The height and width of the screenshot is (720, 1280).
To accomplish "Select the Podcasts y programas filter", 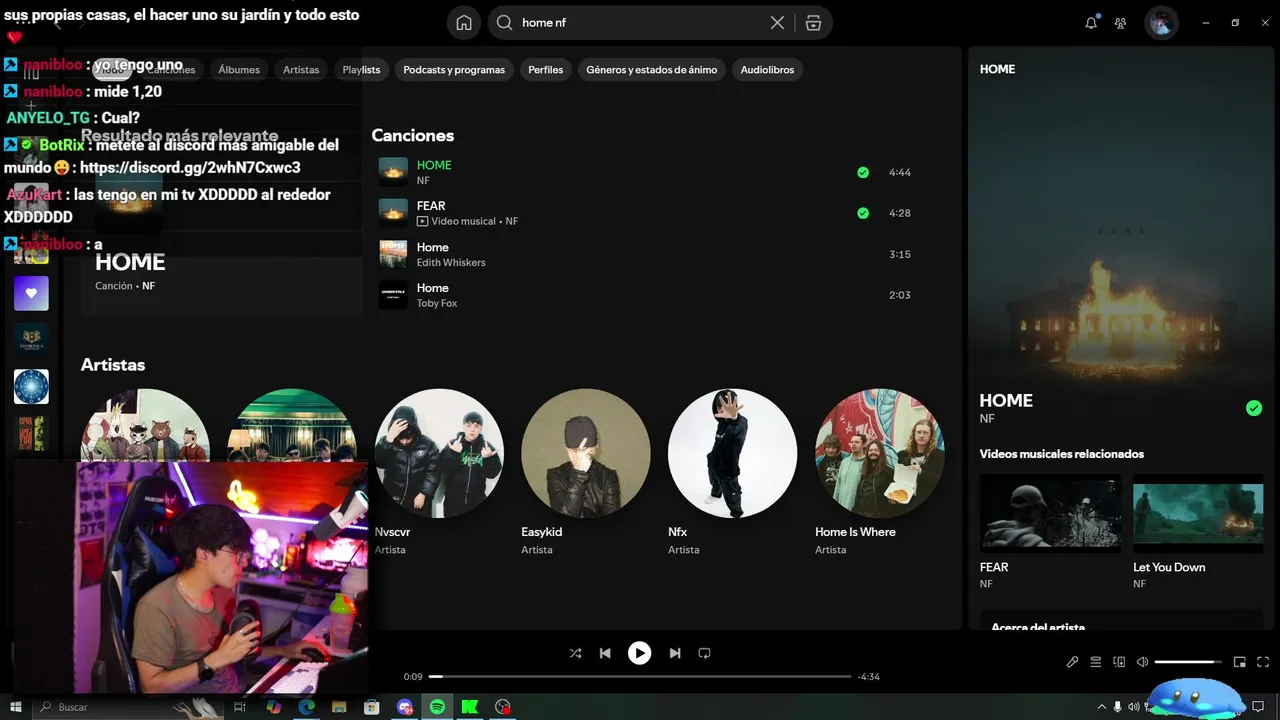I will click(454, 70).
